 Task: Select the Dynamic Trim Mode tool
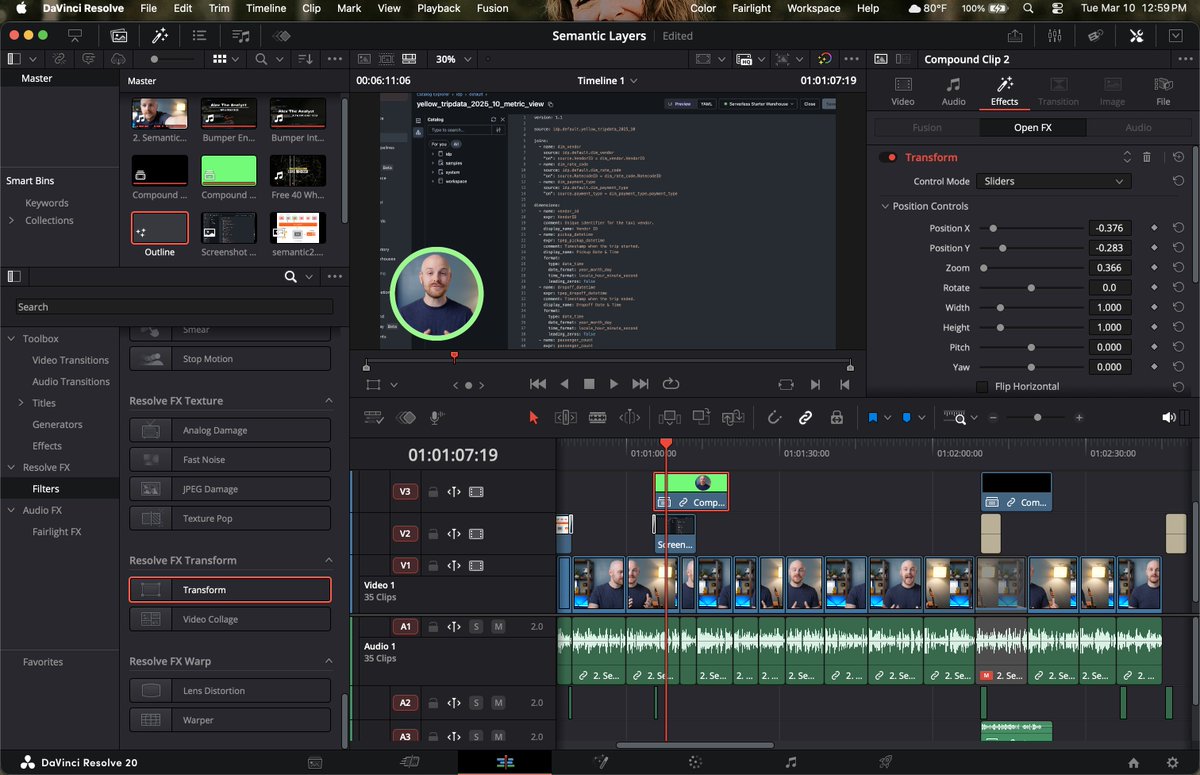630,418
